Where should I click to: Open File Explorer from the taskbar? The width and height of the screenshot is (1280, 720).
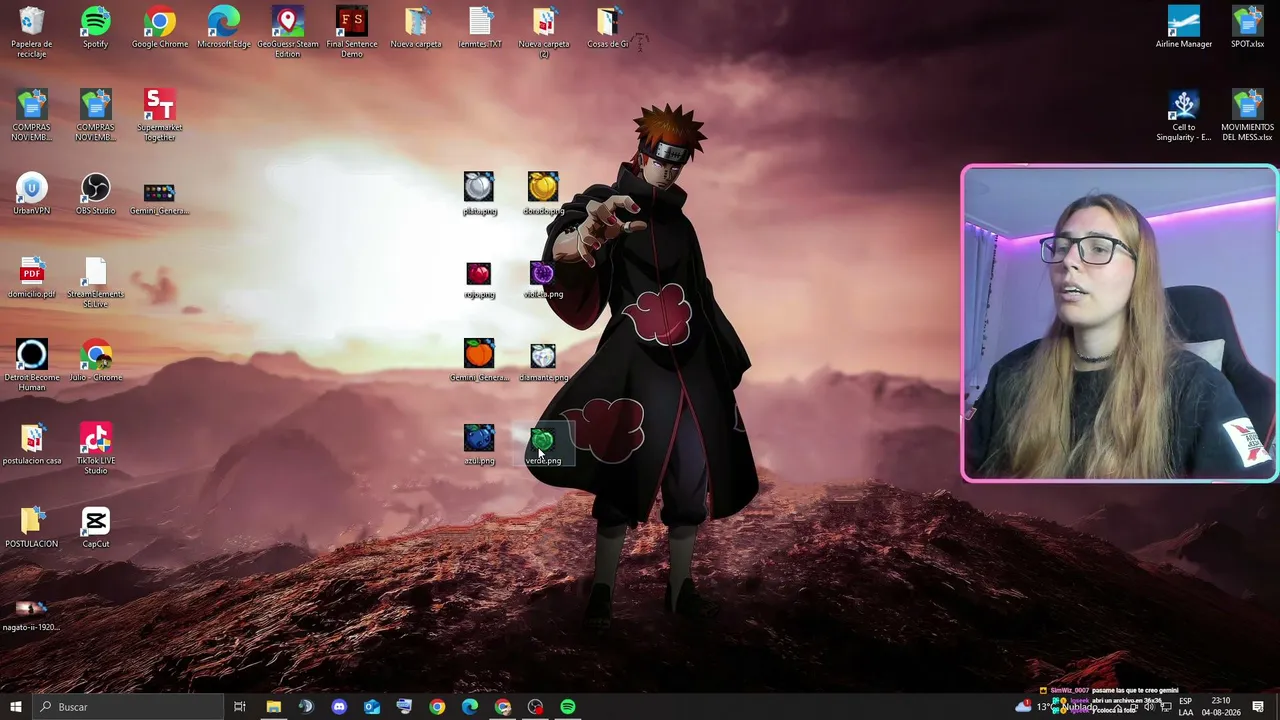pos(273,707)
